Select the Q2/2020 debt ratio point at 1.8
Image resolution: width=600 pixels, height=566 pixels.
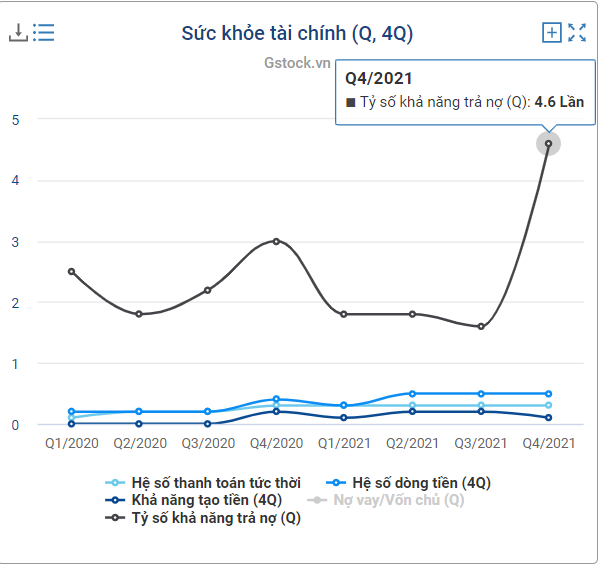[x=139, y=314]
